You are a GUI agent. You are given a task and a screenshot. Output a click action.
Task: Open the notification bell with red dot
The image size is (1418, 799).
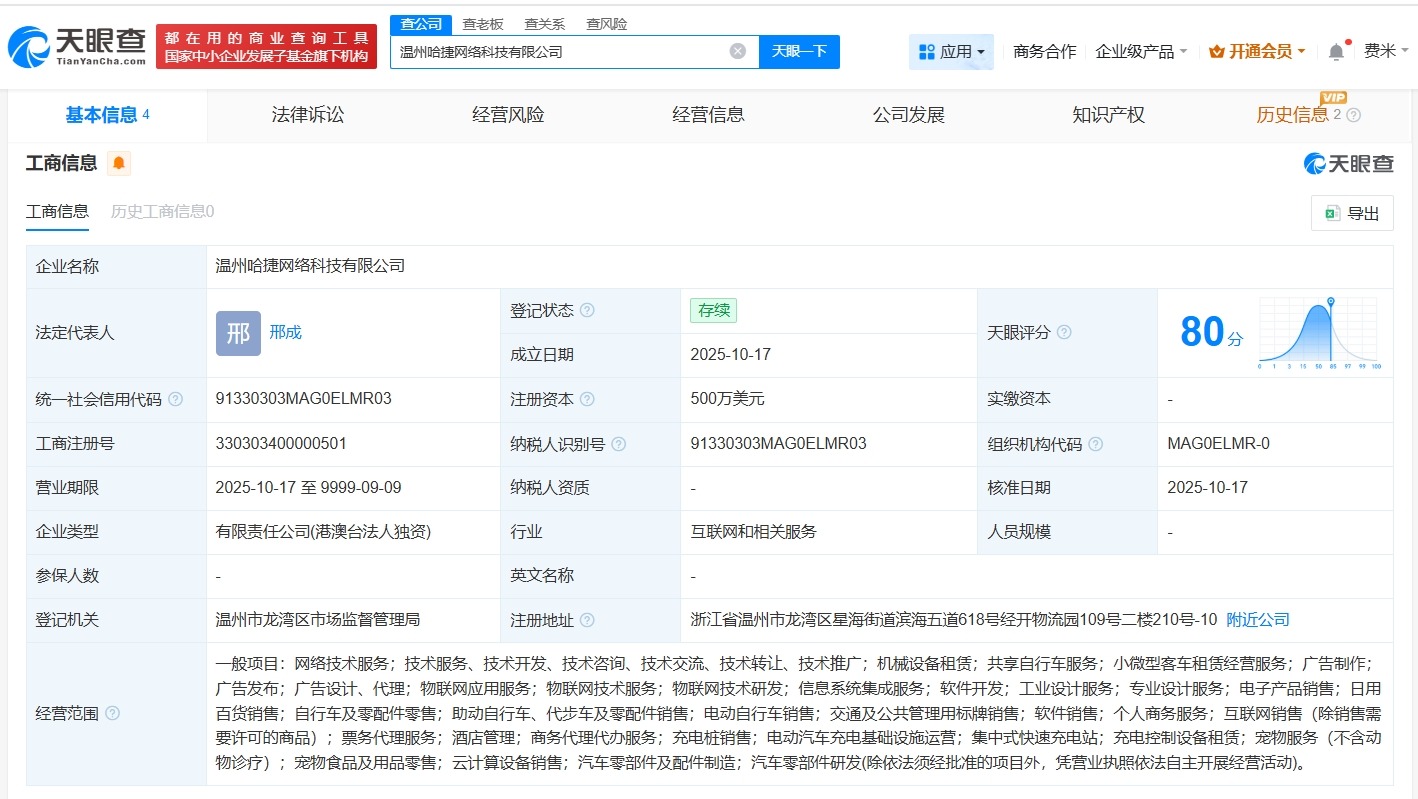(x=1335, y=51)
